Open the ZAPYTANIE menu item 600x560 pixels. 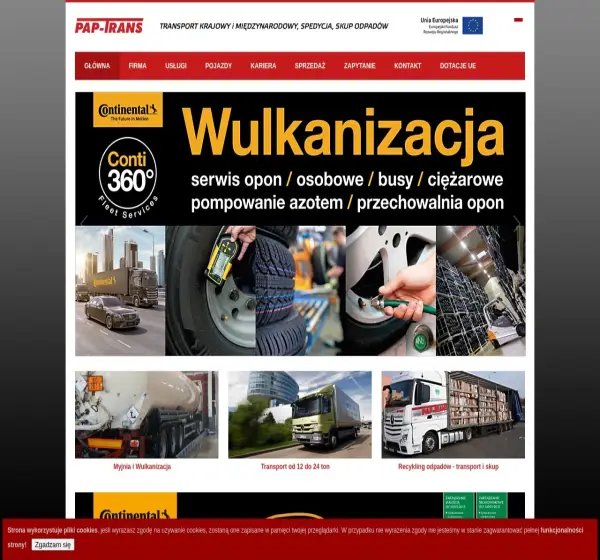coord(359,66)
